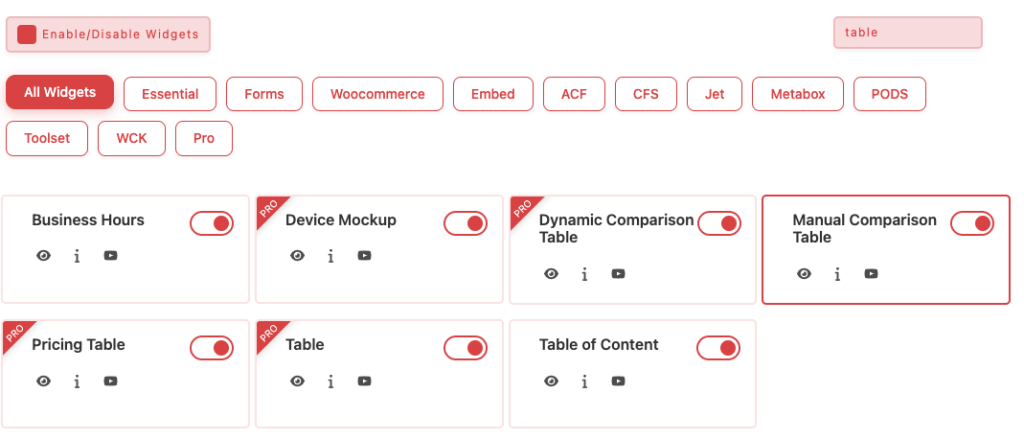Viewport: 1024px width, 439px height.
Task: Click the info icon for Table of Content
Action: tap(584, 381)
